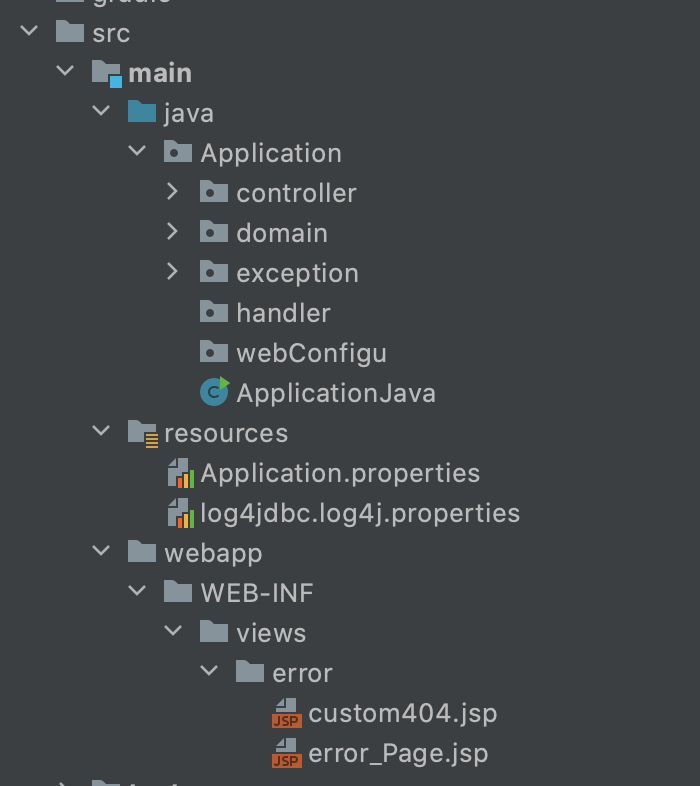Select the WEB-INF folder label

(257, 593)
